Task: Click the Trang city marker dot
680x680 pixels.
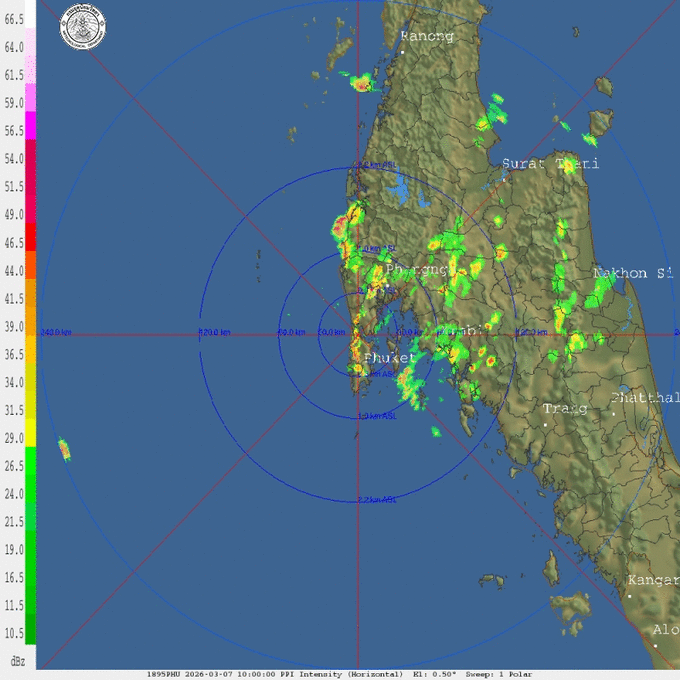Action: coord(545,424)
